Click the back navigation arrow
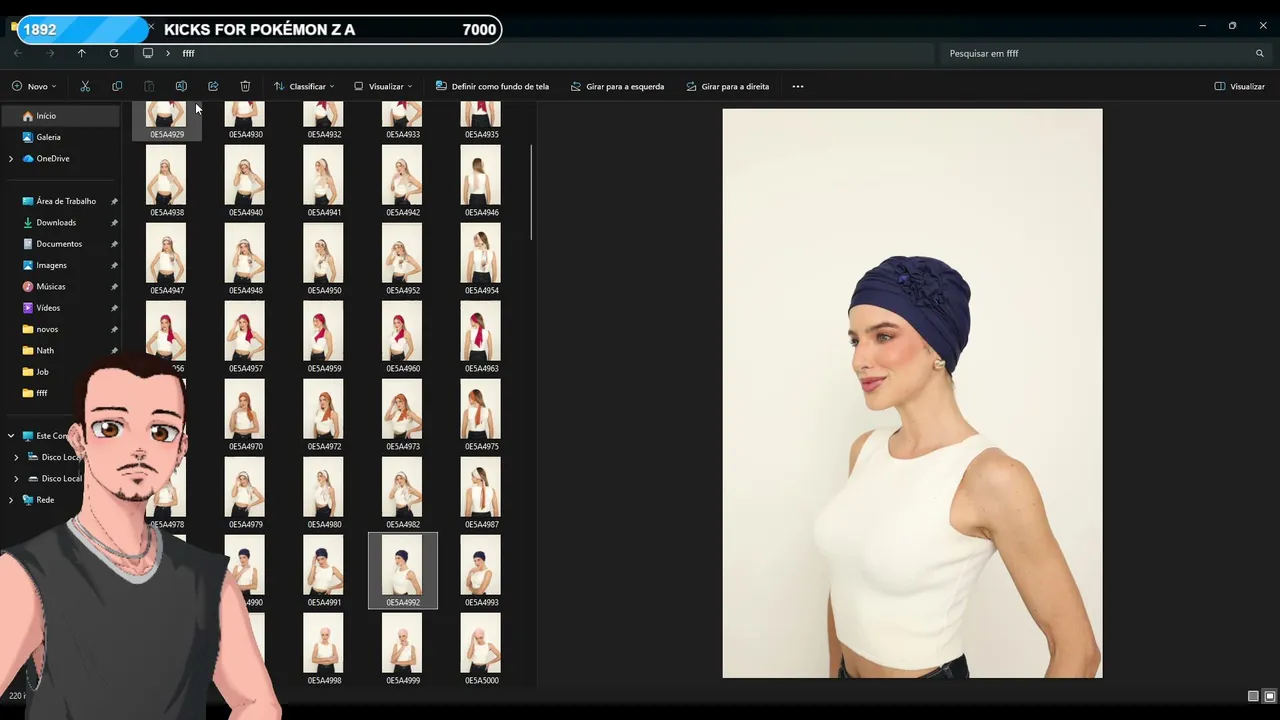 18,53
